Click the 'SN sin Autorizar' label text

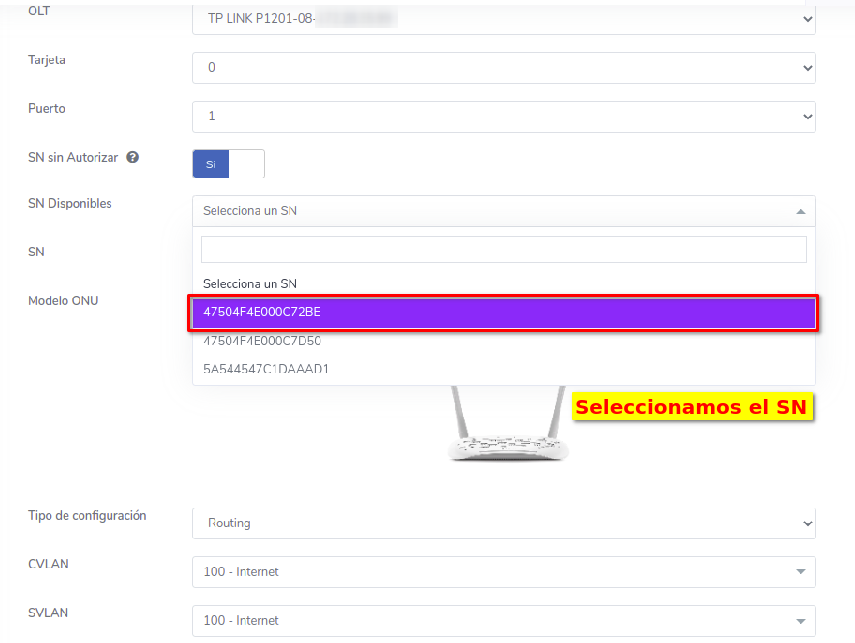pyautogui.click(x=73, y=158)
